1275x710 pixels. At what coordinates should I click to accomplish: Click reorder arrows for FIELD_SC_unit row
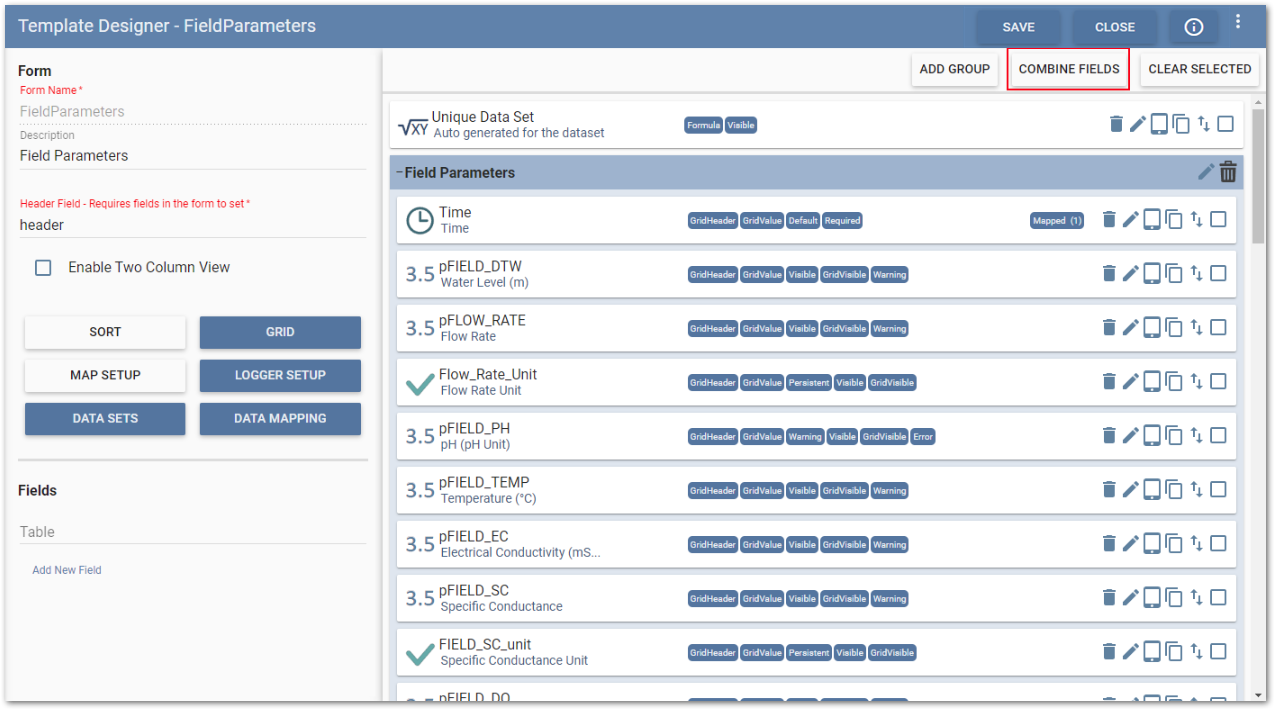point(1196,651)
